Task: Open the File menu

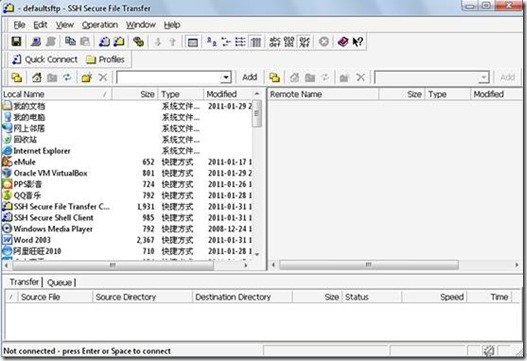Action: [x=19, y=25]
